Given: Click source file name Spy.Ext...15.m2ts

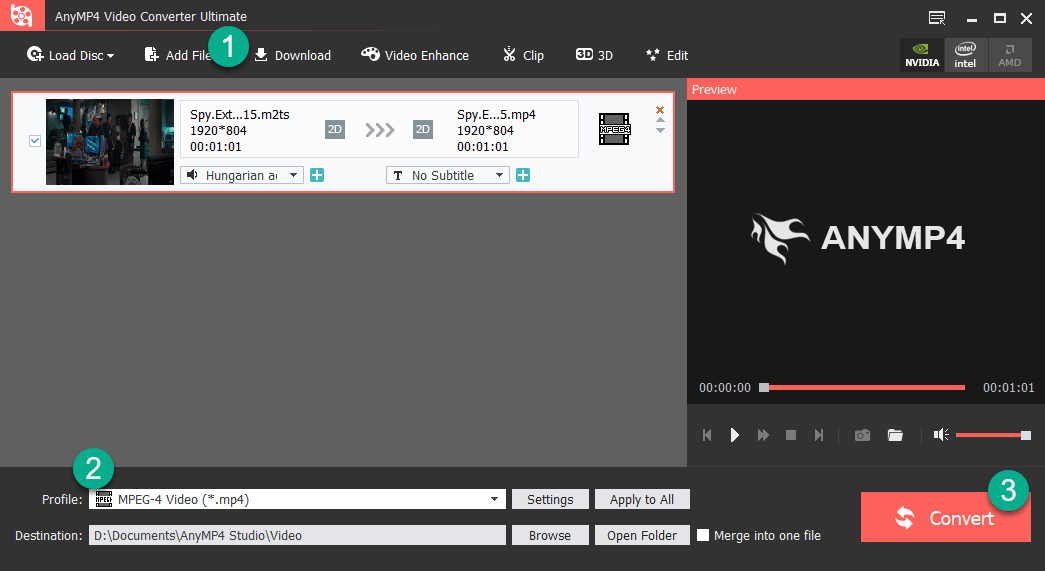Looking at the screenshot, I should pyautogui.click(x=240, y=115).
